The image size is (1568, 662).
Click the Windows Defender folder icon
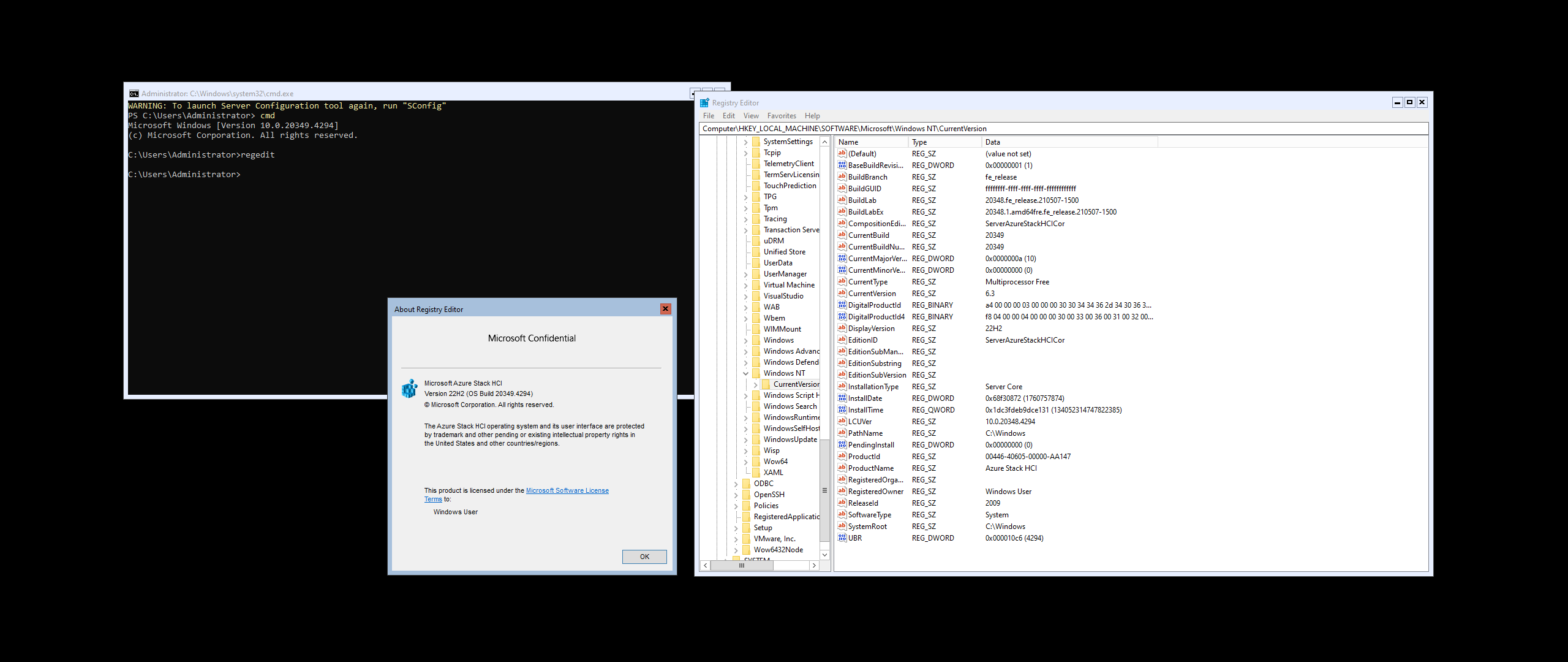coord(756,362)
